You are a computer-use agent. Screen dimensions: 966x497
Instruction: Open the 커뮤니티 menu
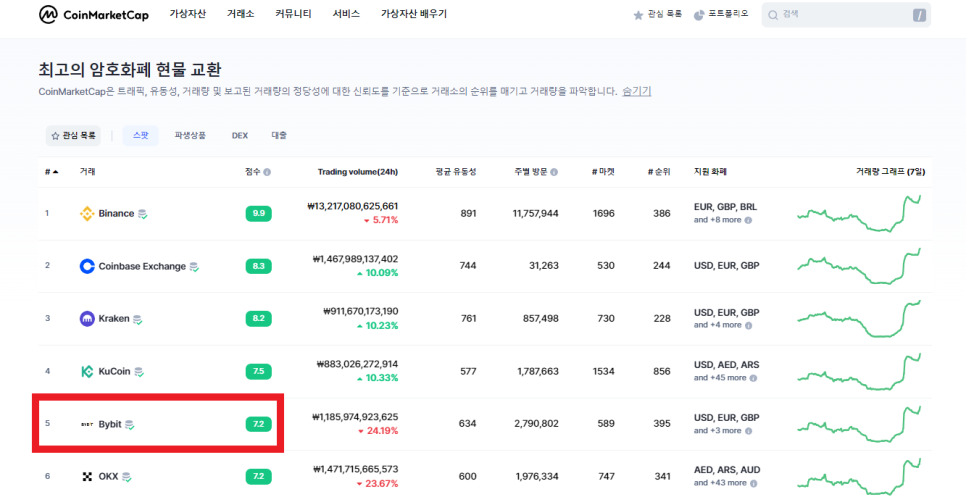[293, 14]
